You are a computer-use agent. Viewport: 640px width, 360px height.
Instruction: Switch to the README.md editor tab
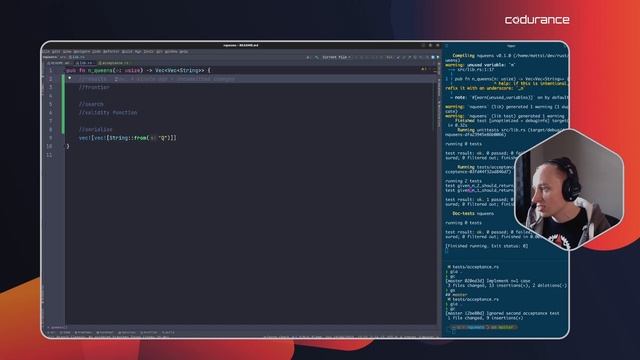coord(59,63)
